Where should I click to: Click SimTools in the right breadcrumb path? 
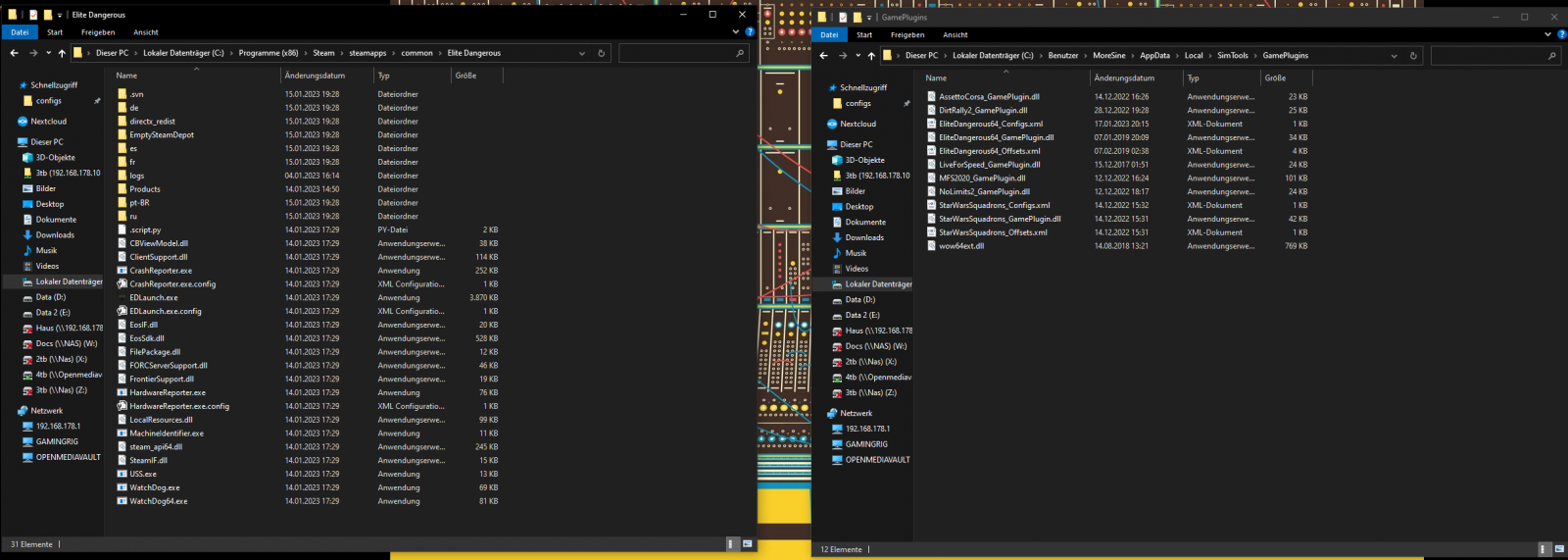1232,56
